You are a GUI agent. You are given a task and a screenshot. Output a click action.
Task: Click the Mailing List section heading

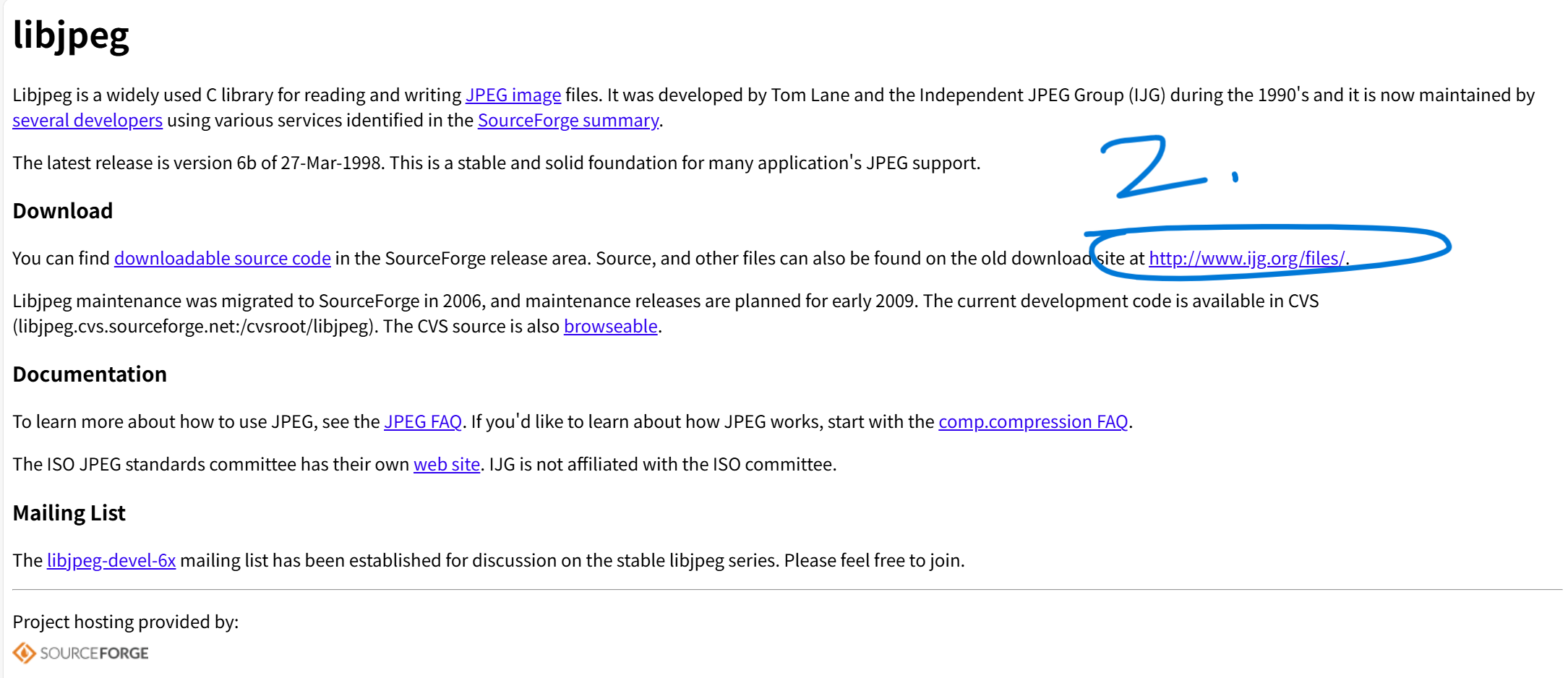point(69,513)
